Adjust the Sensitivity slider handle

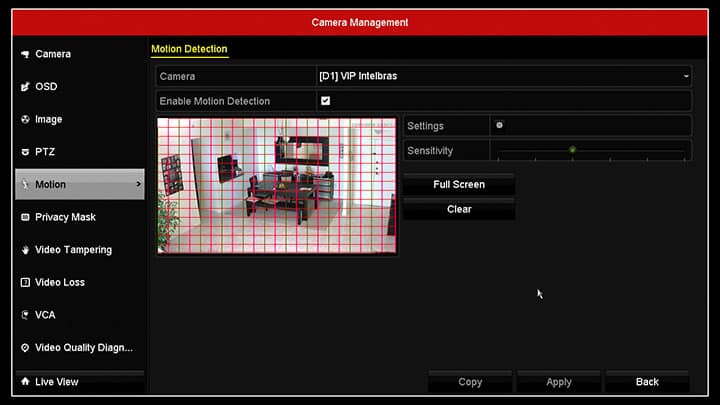tap(572, 150)
